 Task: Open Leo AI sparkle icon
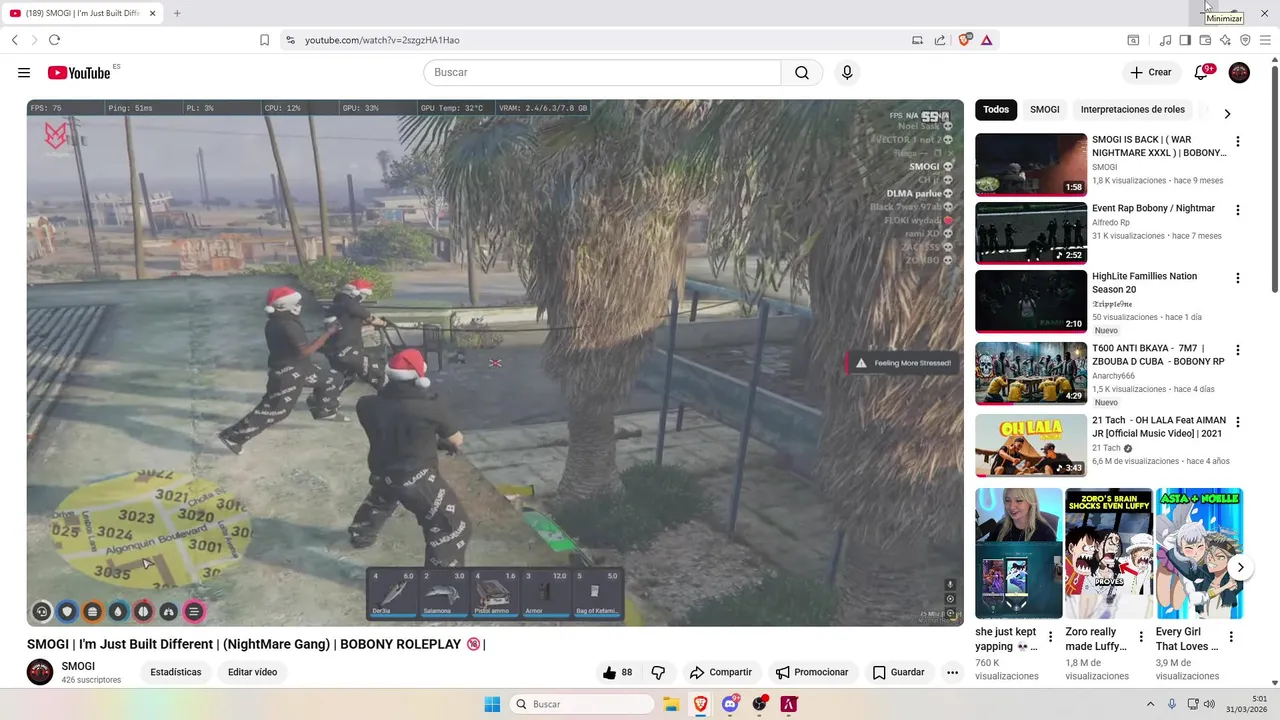point(1225,40)
